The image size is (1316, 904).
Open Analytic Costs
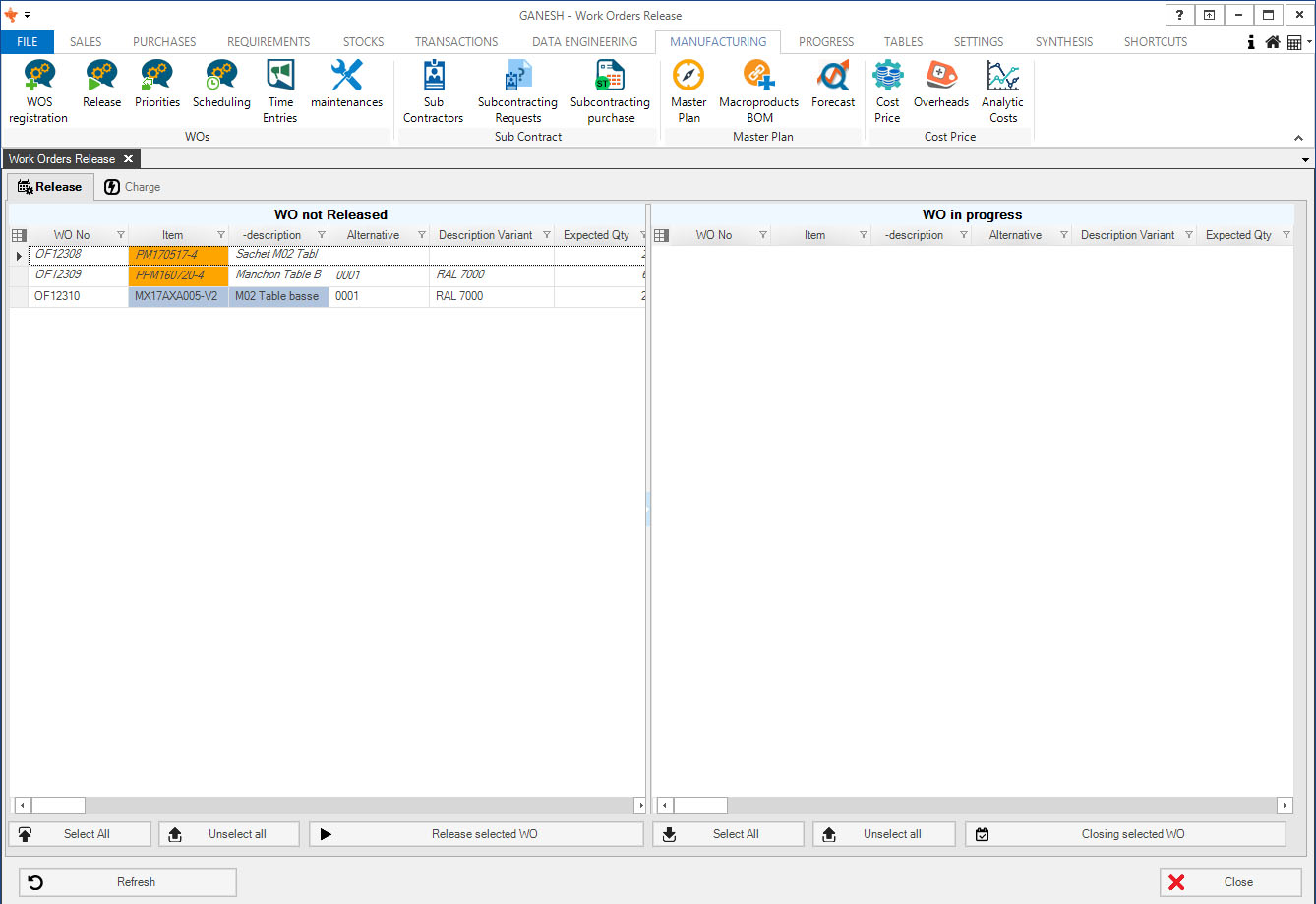[x=1002, y=90]
